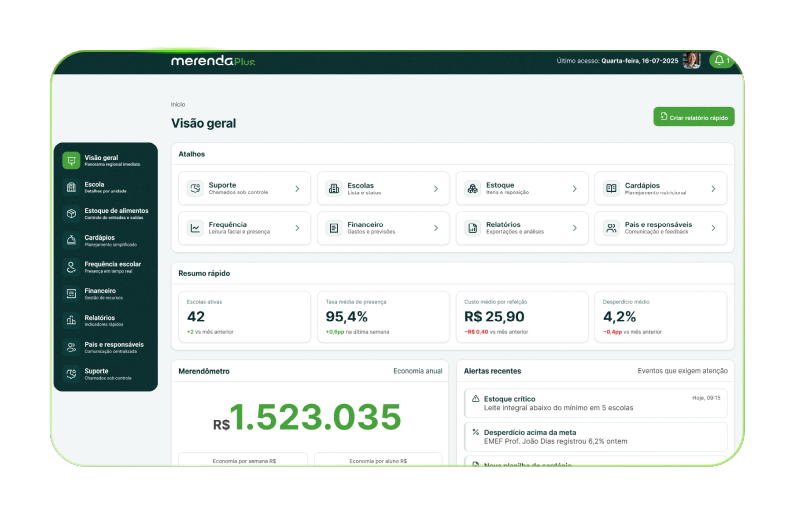Image resolution: width=795 pixels, height=518 pixels.
Task: Go to Pais e responsáveis in sidebar
Action: pos(106,347)
